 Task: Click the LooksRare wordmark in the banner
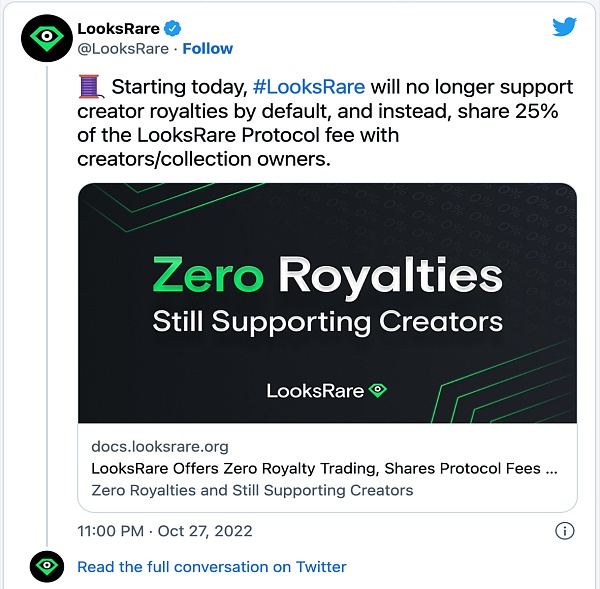(315, 391)
